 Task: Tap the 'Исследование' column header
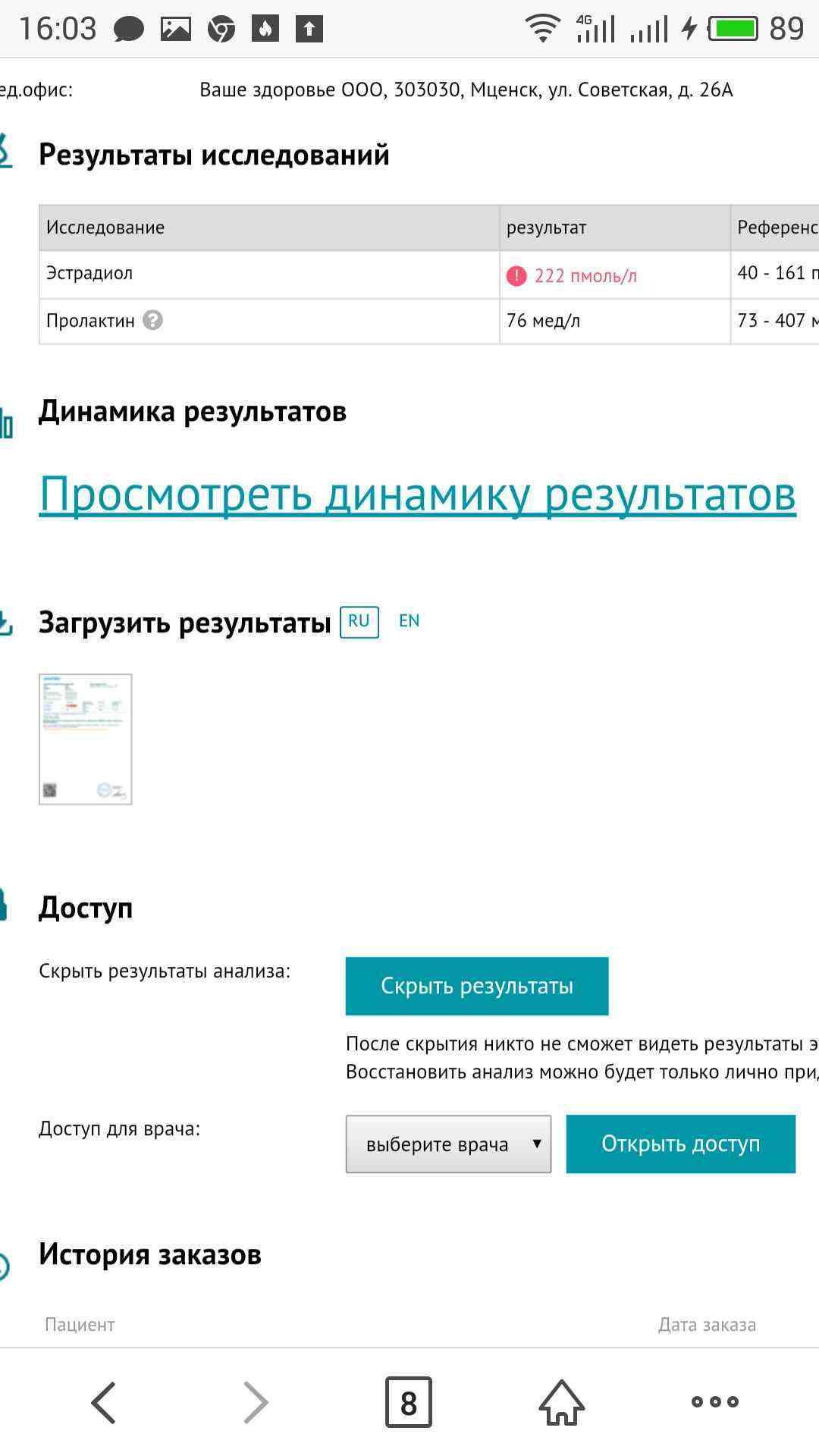[x=105, y=227]
